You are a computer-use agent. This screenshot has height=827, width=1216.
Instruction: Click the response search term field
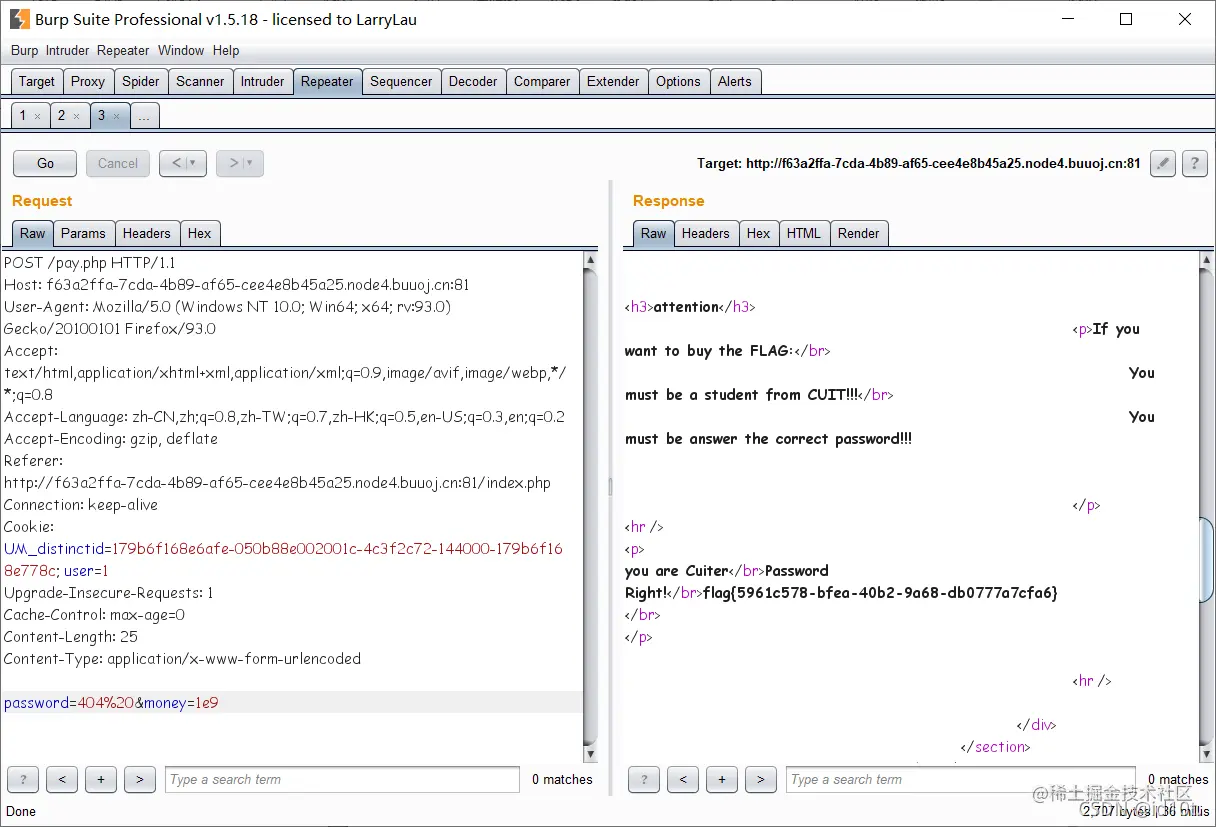click(x=962, y=779)
